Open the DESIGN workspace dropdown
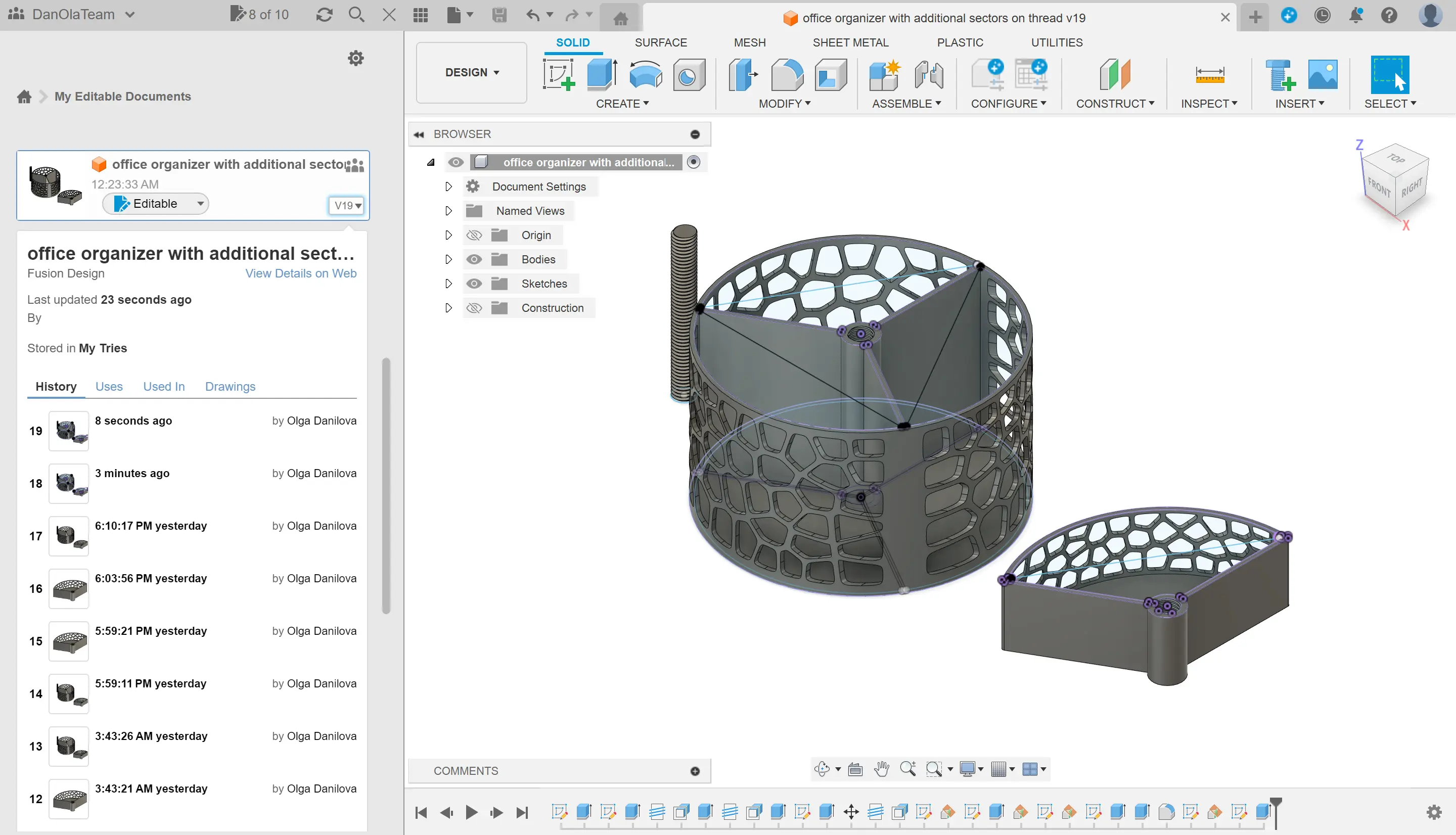 tap(471, 72)
